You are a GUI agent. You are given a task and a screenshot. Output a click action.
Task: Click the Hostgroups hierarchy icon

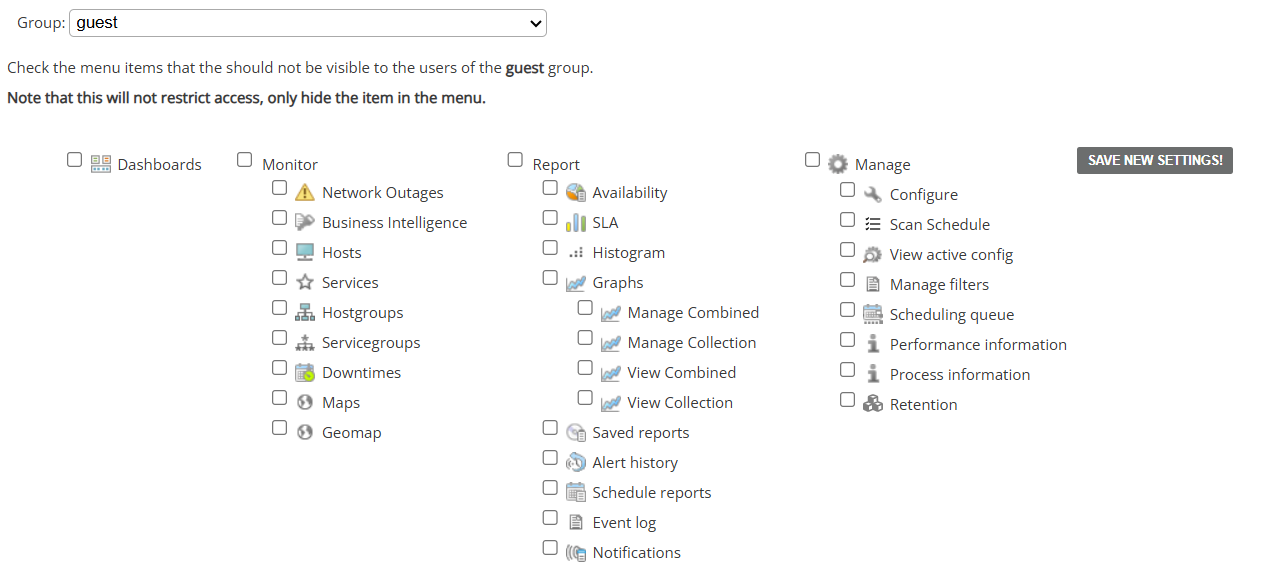[x=305, y=313]
